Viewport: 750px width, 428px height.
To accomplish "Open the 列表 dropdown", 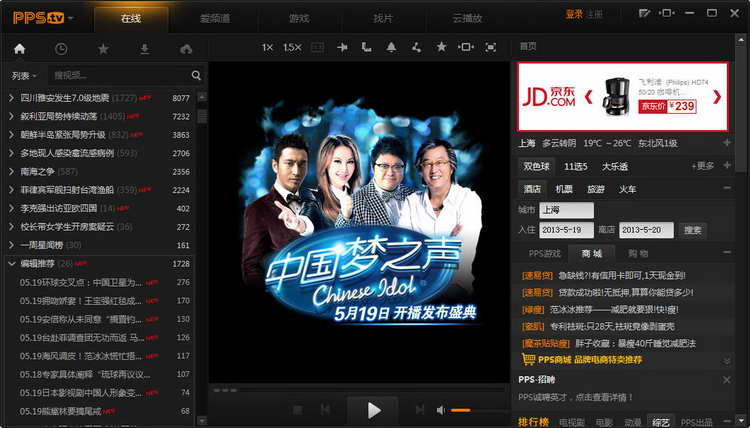I will [x=24, y=76].
